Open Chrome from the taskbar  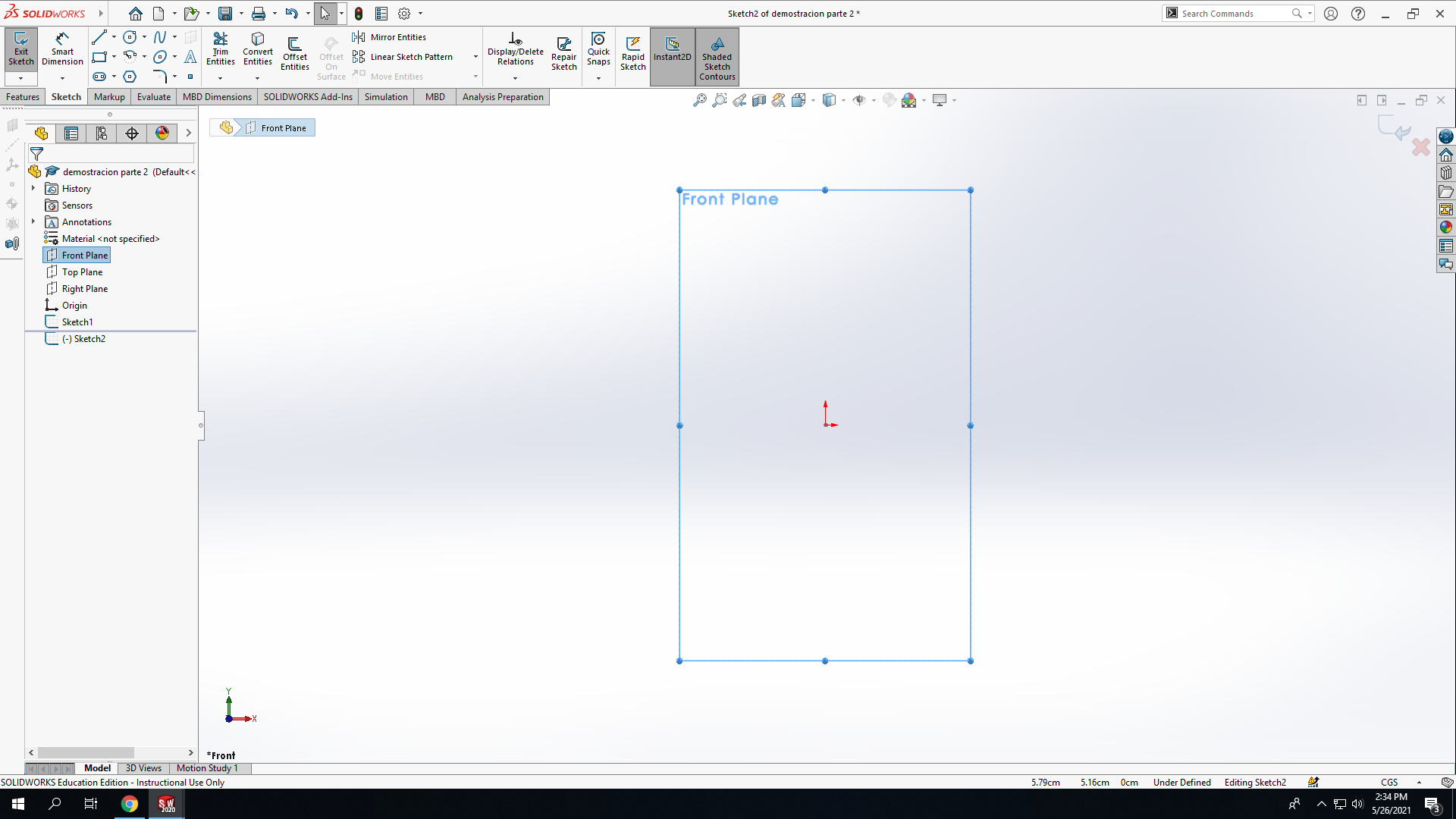point(130,804)
